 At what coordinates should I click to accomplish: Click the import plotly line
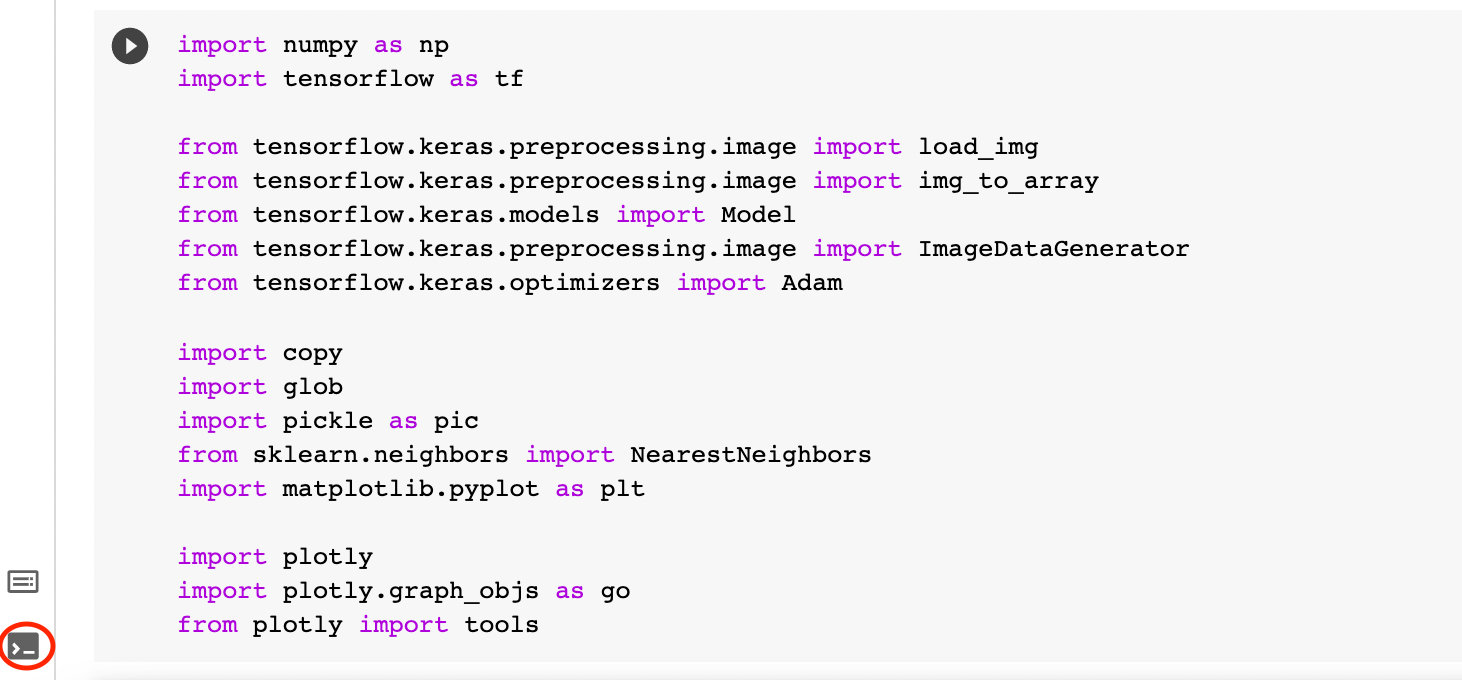(275, 556)
